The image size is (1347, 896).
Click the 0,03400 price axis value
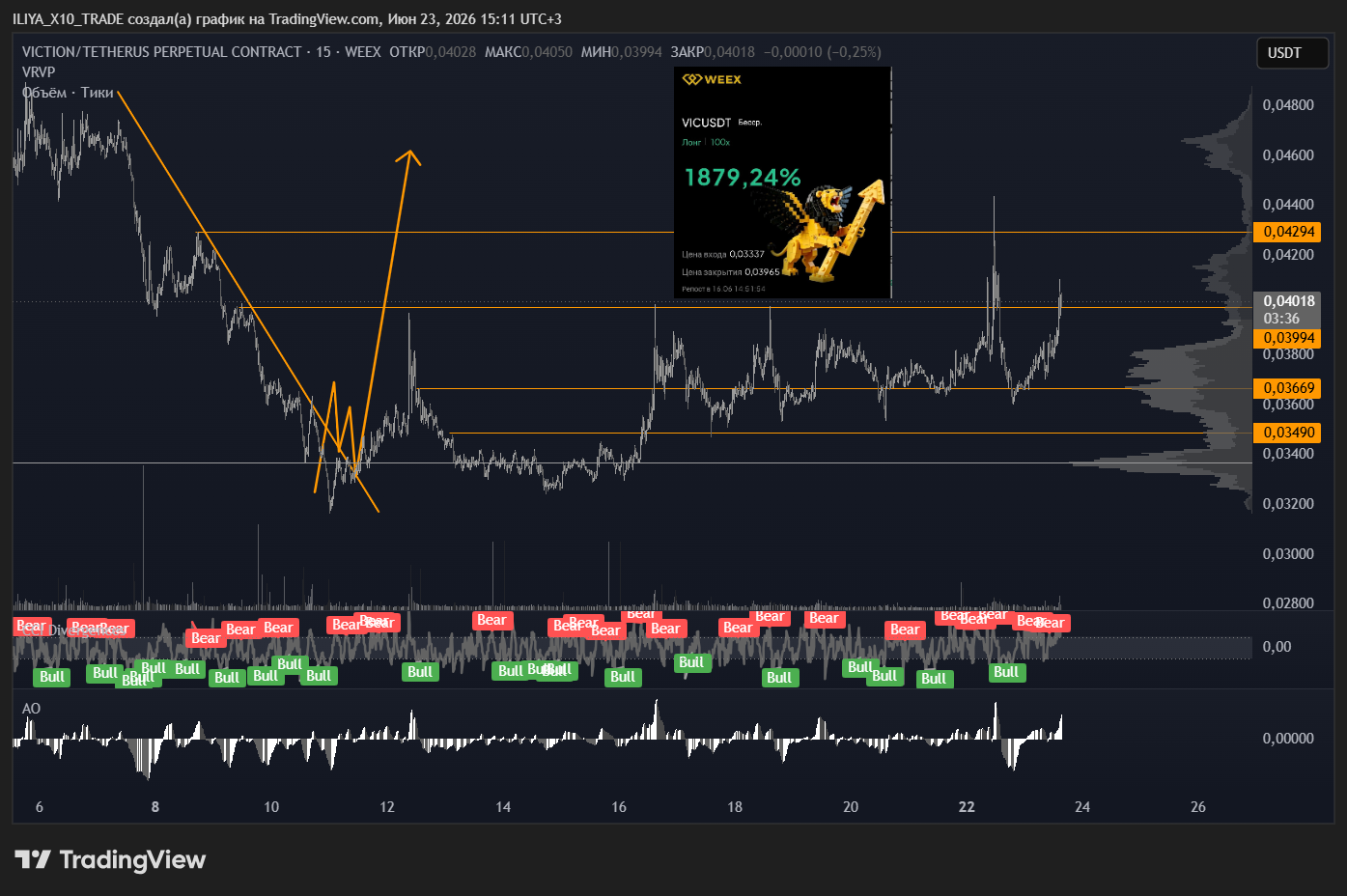pyautogui.click(x=1288, y=454)
